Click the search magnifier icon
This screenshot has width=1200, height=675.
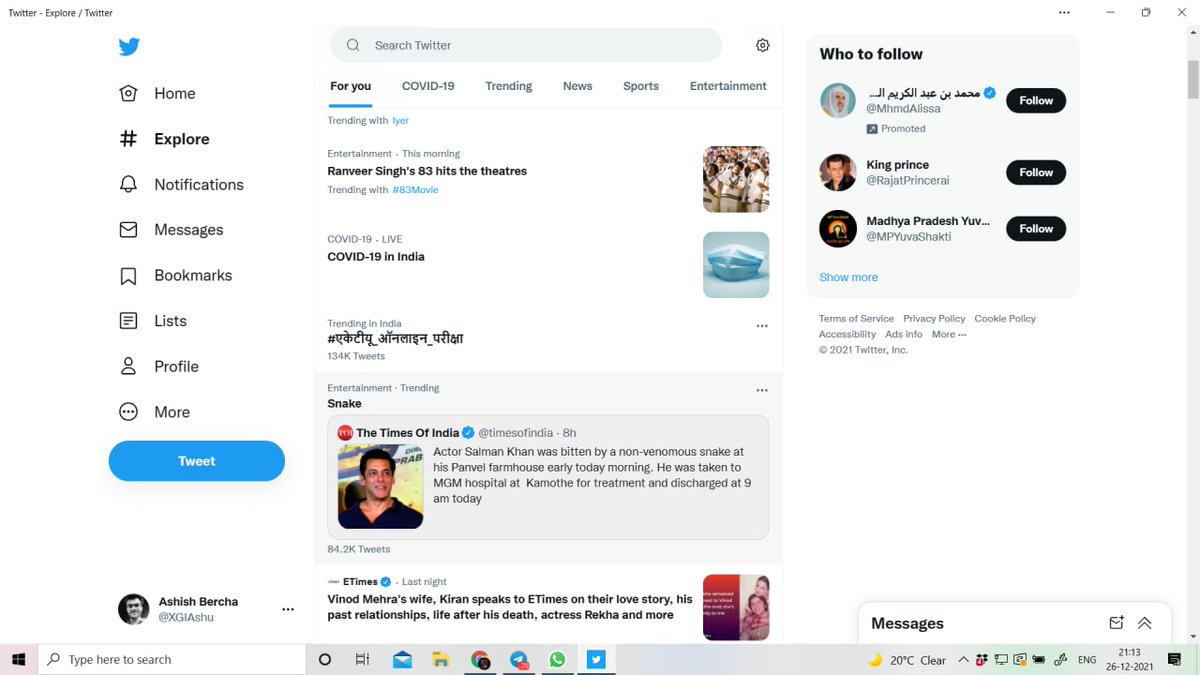click(x=353, y=45)
